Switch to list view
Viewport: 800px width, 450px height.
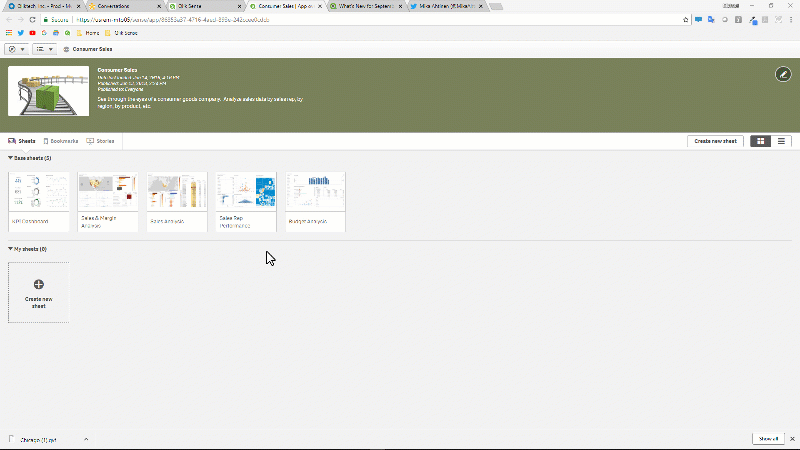click(x=781, y=141)
